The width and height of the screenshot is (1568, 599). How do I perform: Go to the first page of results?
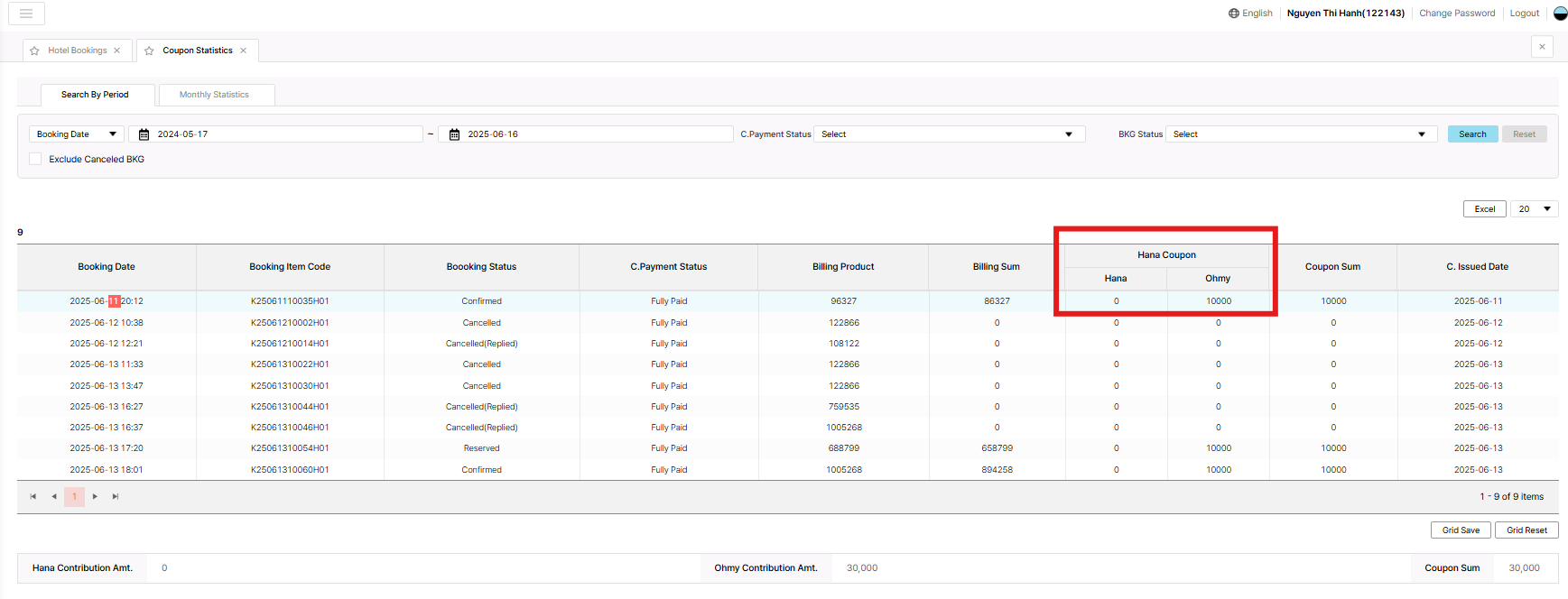pos(33,496)
